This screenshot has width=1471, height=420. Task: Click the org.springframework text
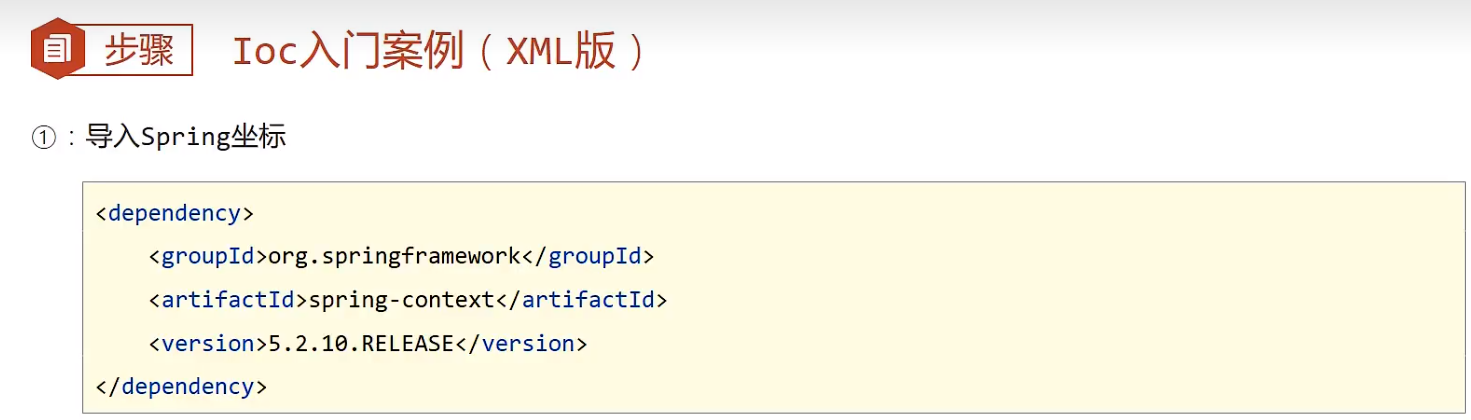coord(394,256)
